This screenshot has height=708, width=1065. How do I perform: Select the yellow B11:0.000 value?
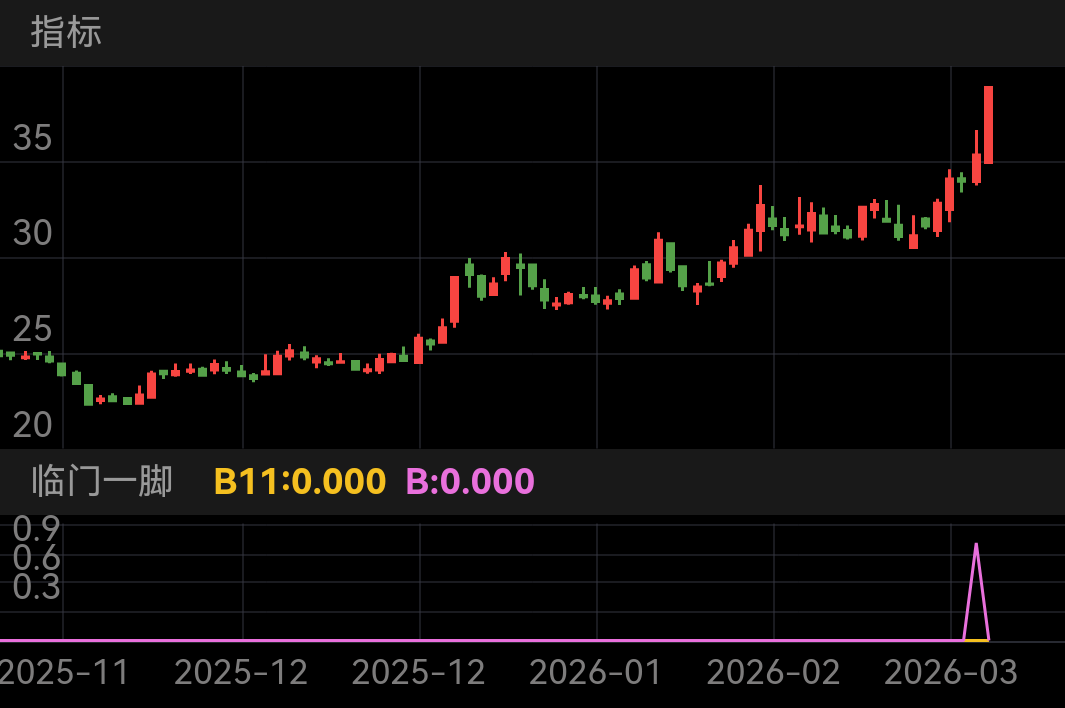coord(299,481)
